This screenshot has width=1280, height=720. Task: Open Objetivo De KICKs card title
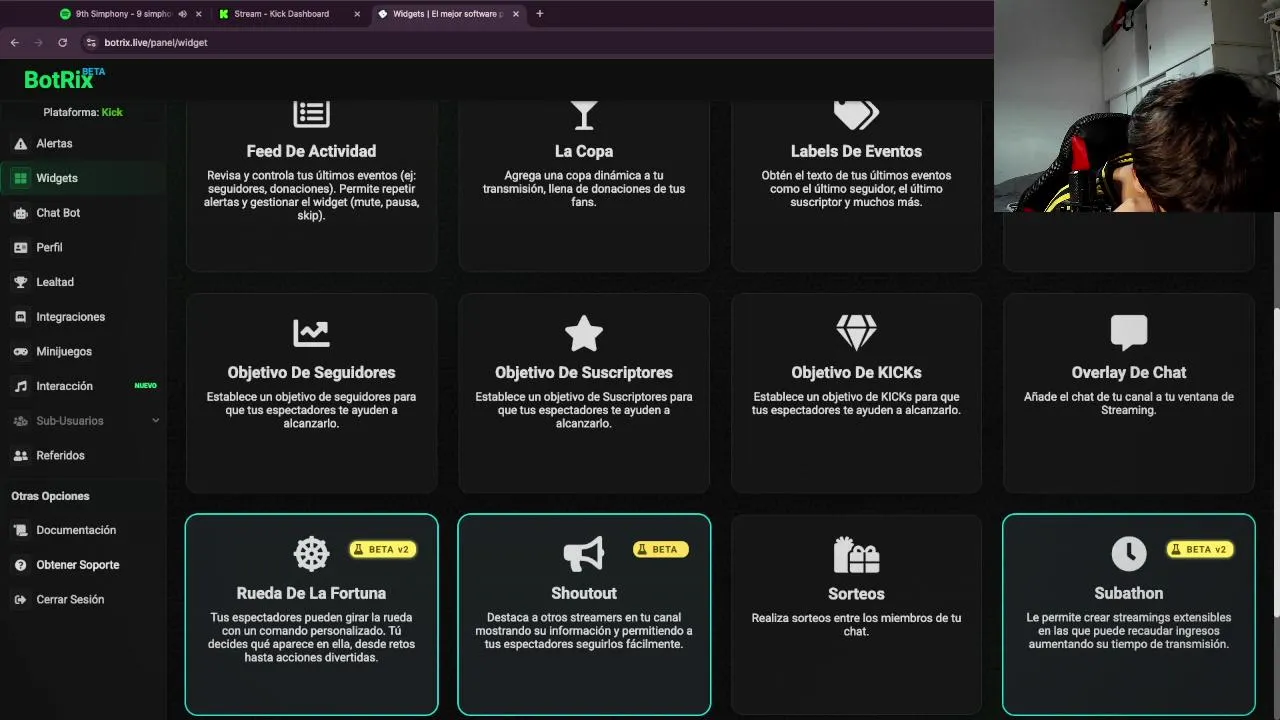tap(856, 373)
